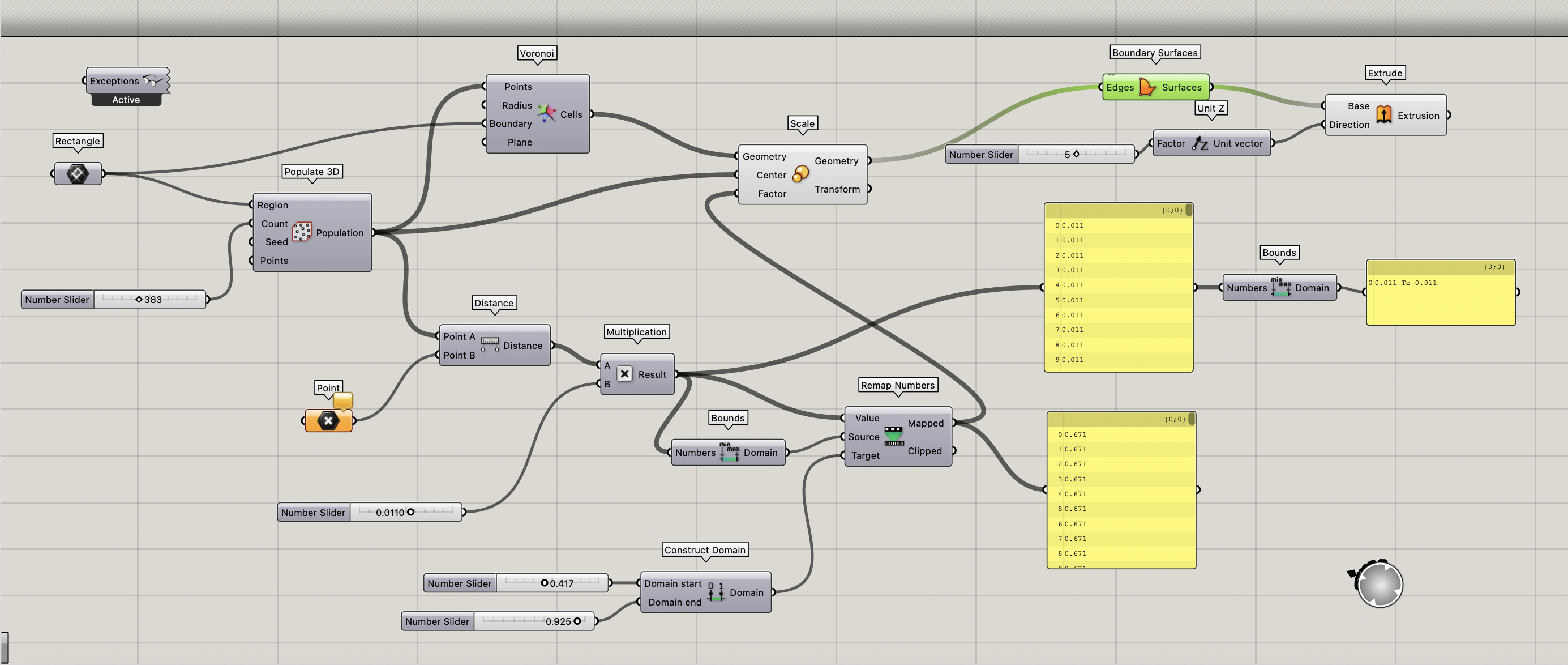Viewport: 1568px width, 665px height.
Task: Click the Boundary Surfaces label tag
Action: tap(1155, 52)
